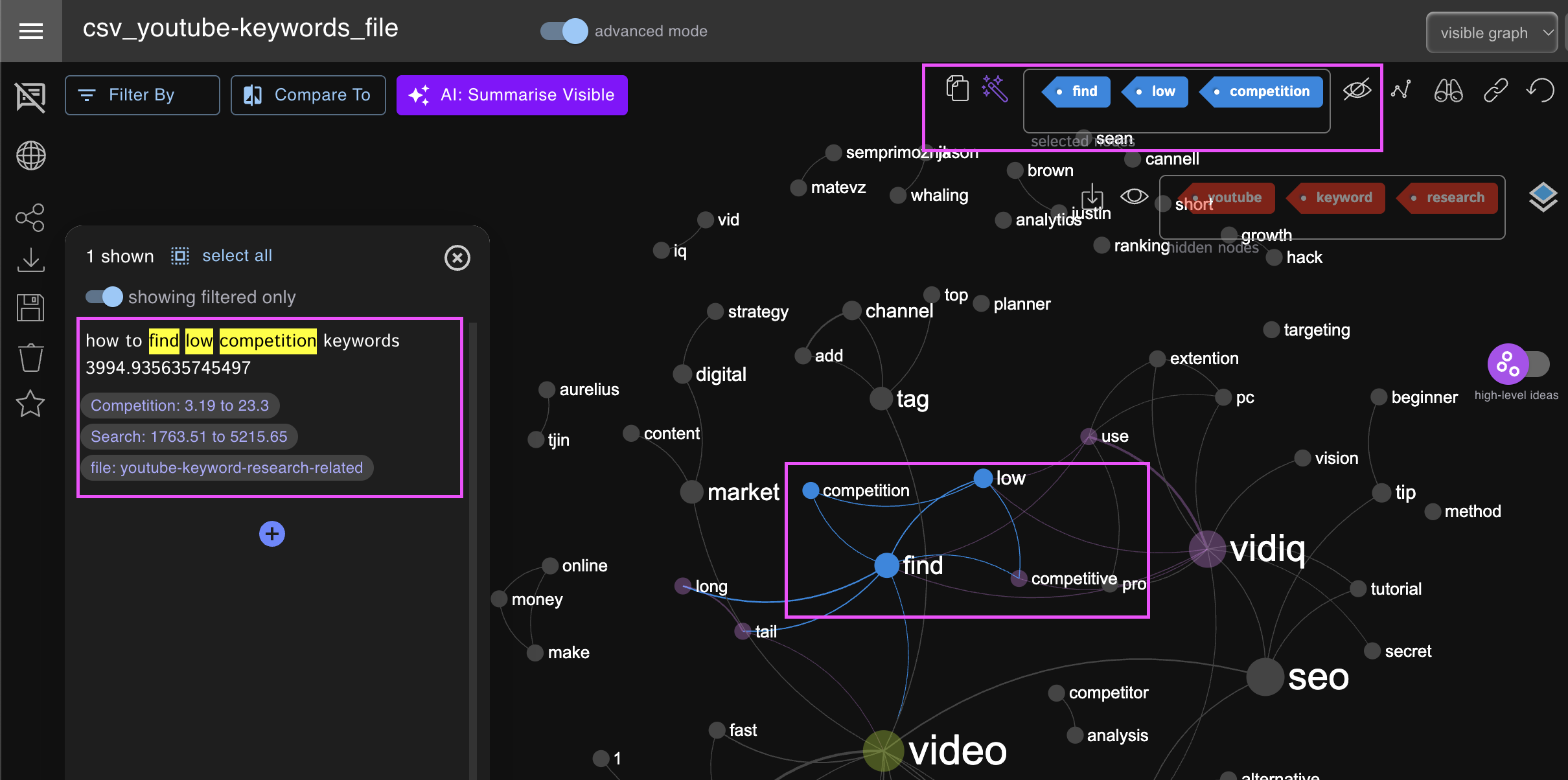This screenshot has width=1568, height=780.
Task: Select the 'digital' graph node
Action: pyautogui.click(x=682, y=374)
